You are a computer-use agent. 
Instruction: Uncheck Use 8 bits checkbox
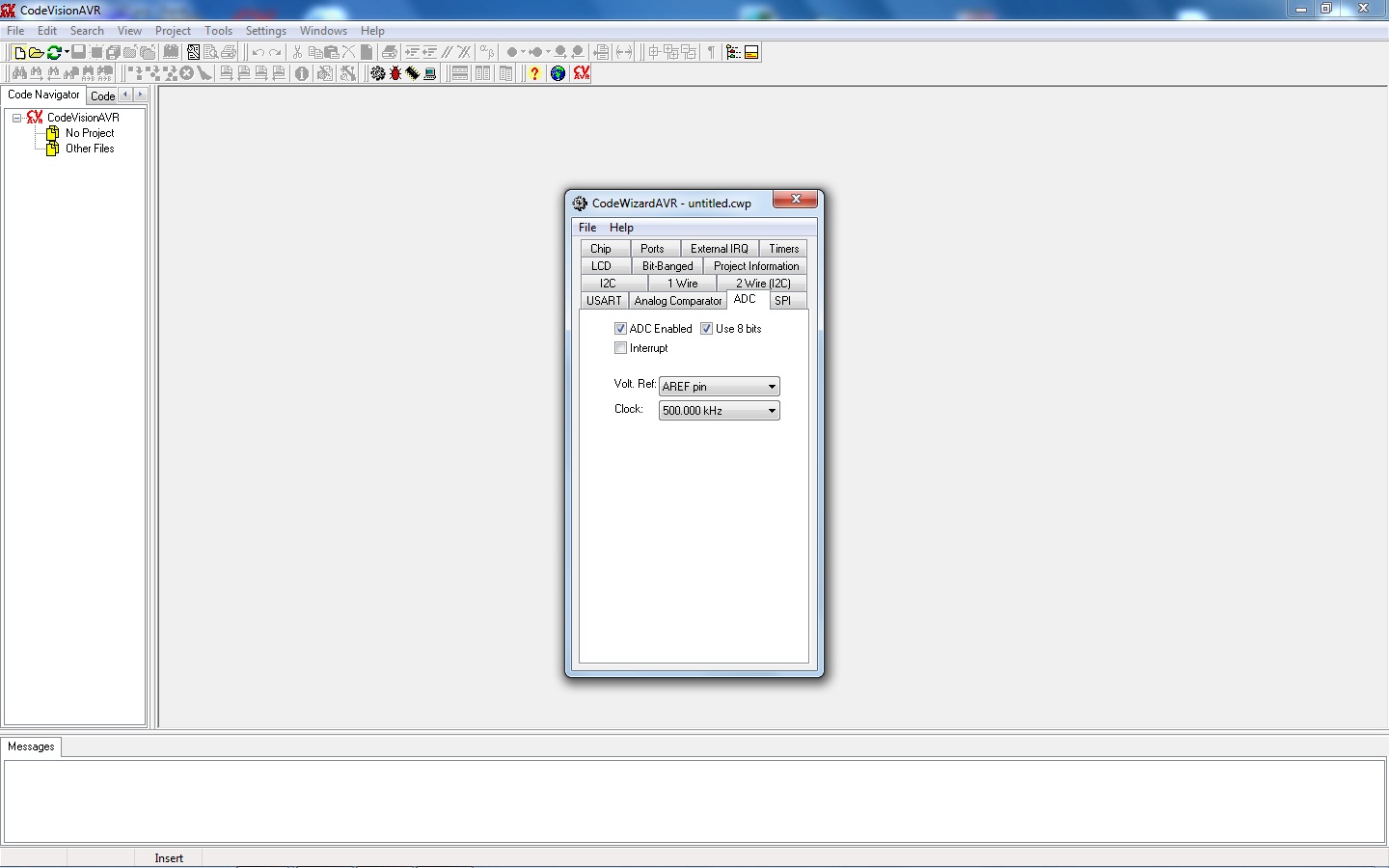706,329
